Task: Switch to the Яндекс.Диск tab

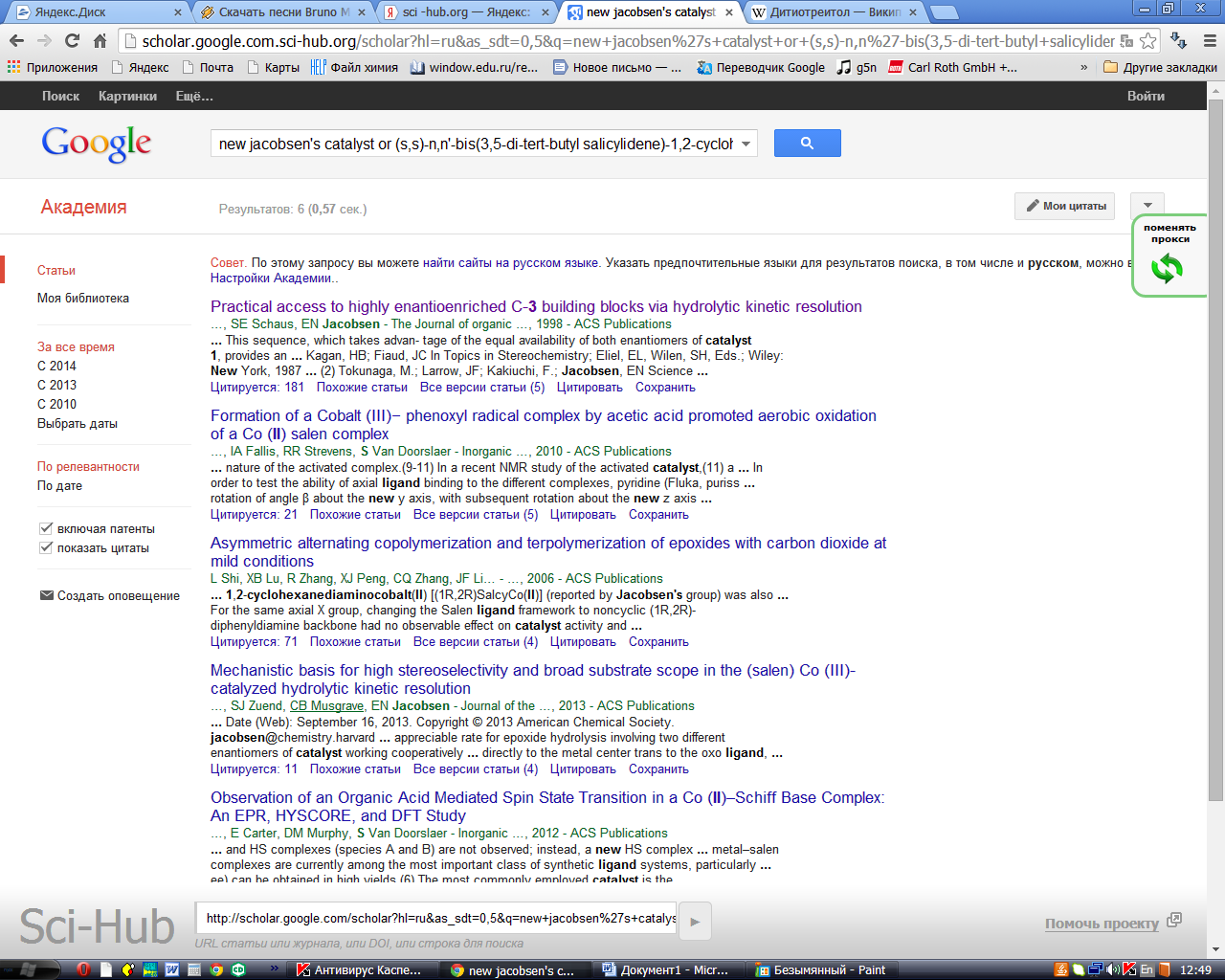Action: tap(98, 12)
